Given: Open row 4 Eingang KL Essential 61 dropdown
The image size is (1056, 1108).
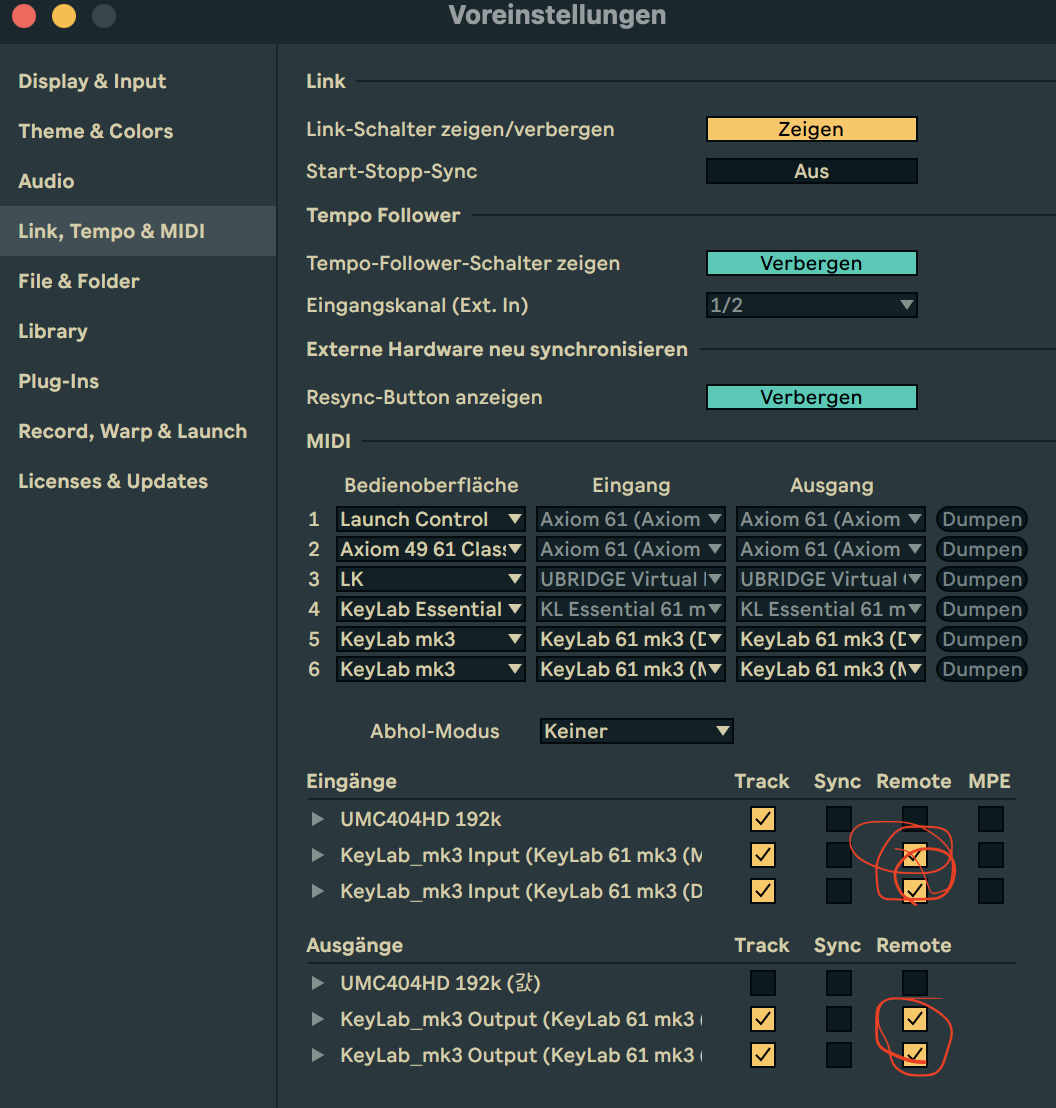Looking at the screenshot, I should point(630,609).
